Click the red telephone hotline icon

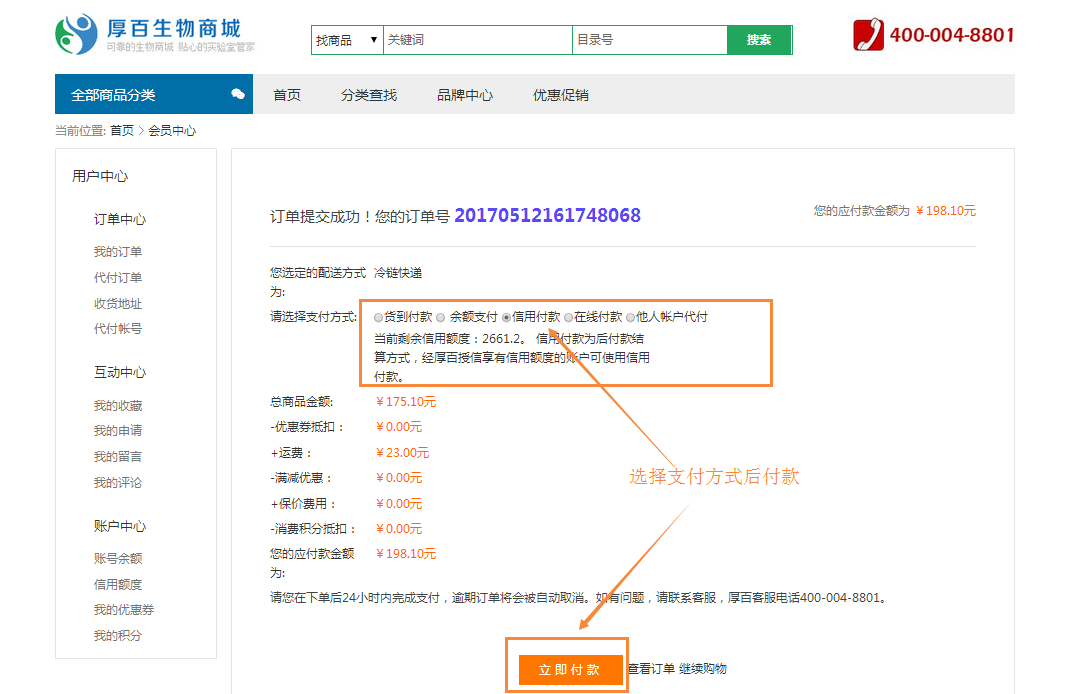[x=868, y=35]
